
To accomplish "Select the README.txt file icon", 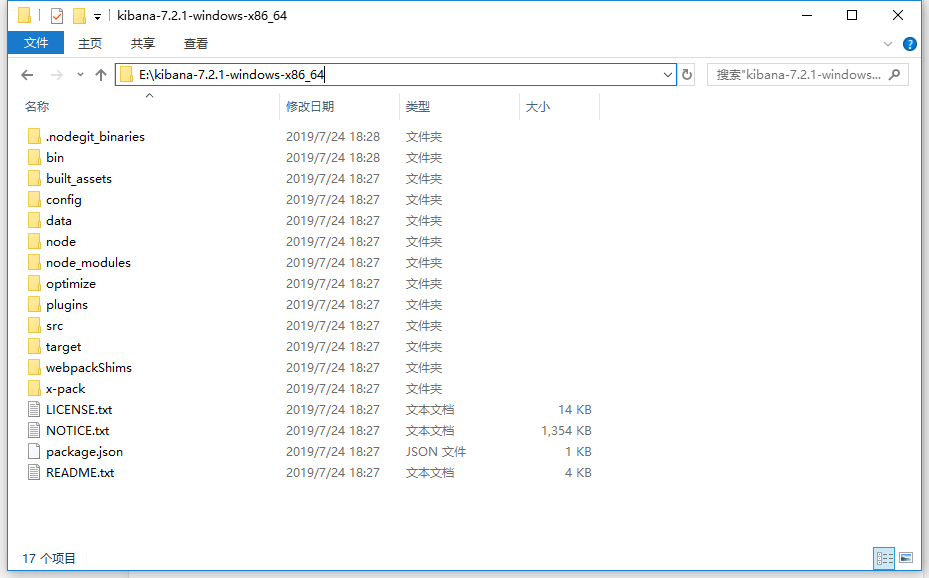I will point(34,473).
